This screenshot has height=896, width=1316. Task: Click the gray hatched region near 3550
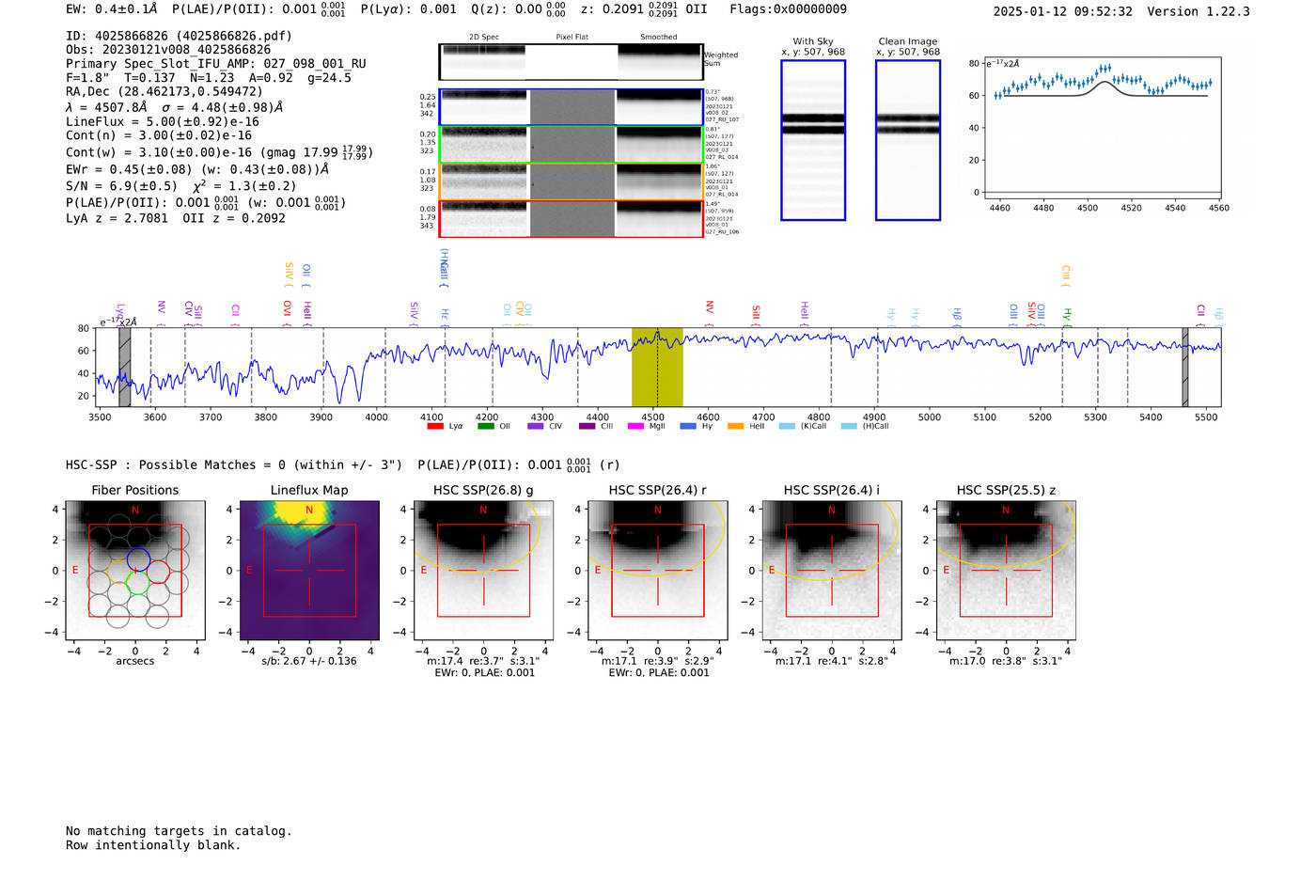(124, 368)
